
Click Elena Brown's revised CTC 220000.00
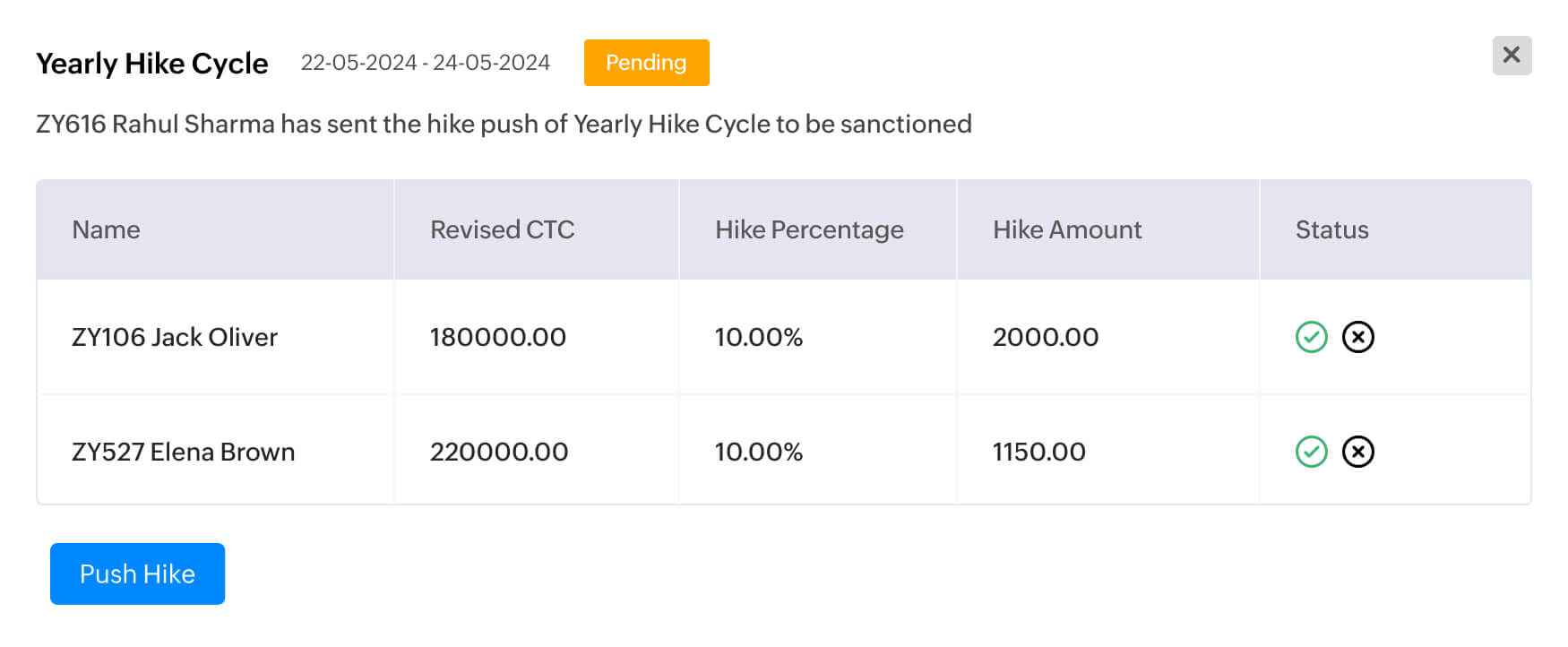click(x=499, y=452)
